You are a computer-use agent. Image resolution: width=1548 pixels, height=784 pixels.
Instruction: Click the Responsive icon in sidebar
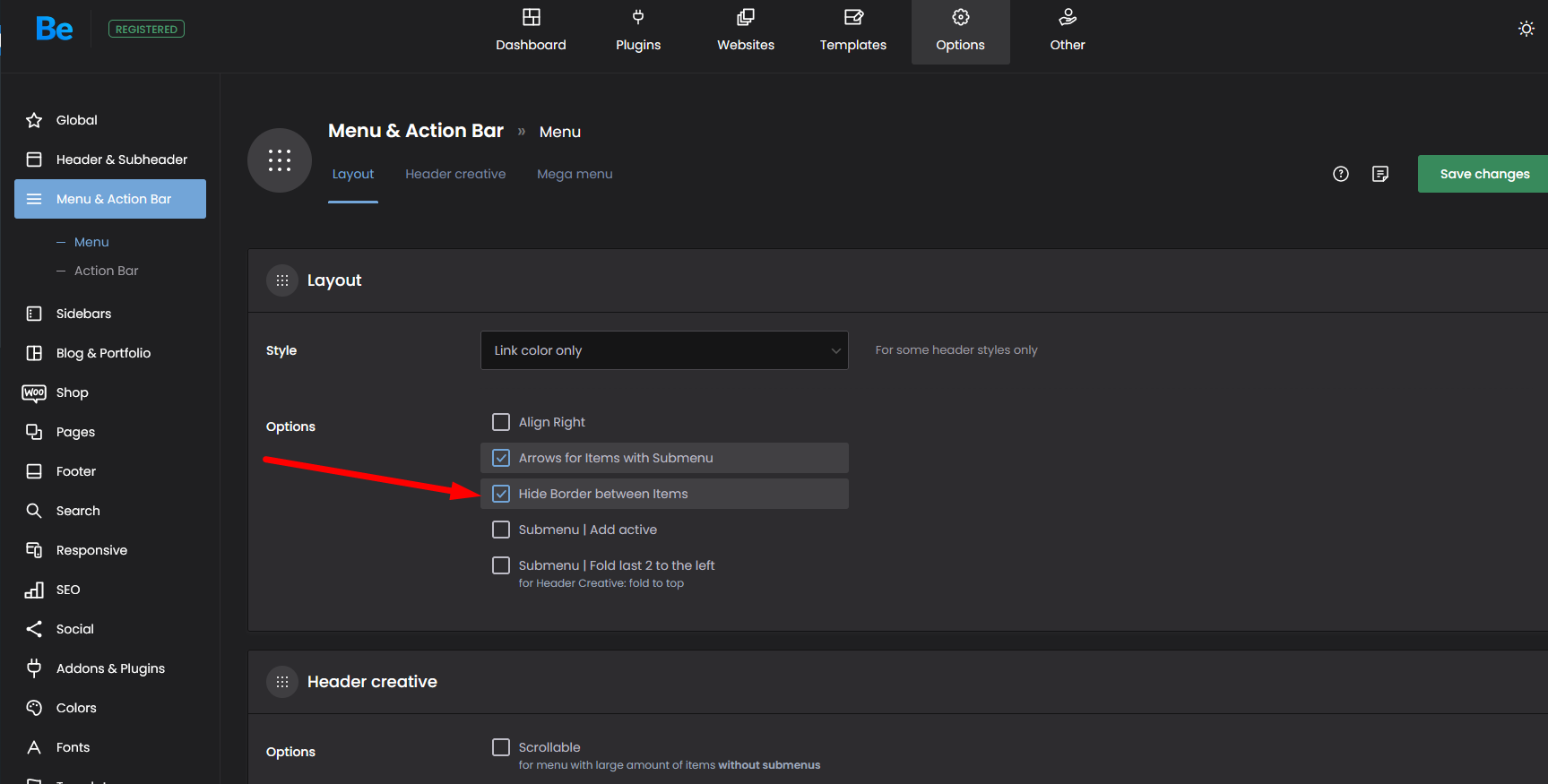(34, 550)
